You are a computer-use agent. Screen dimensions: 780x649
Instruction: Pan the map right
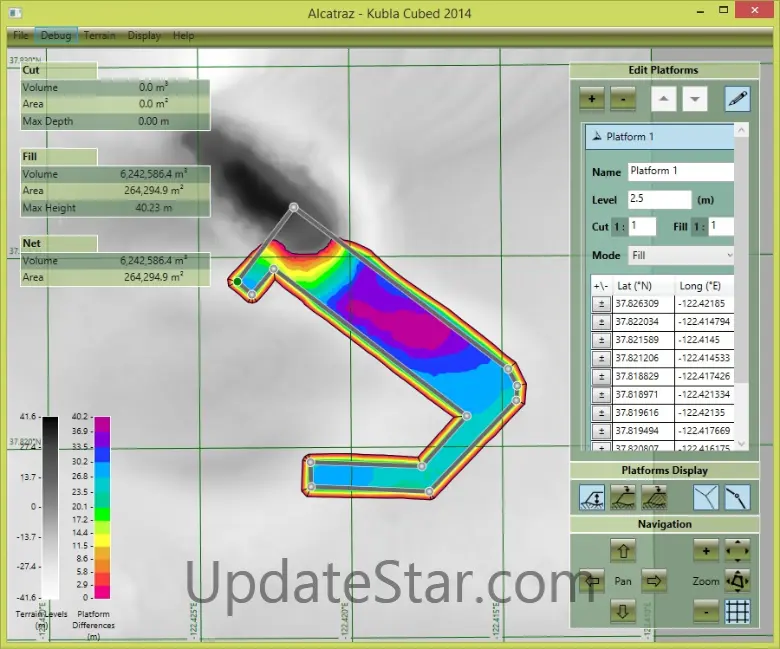point(654,581)
